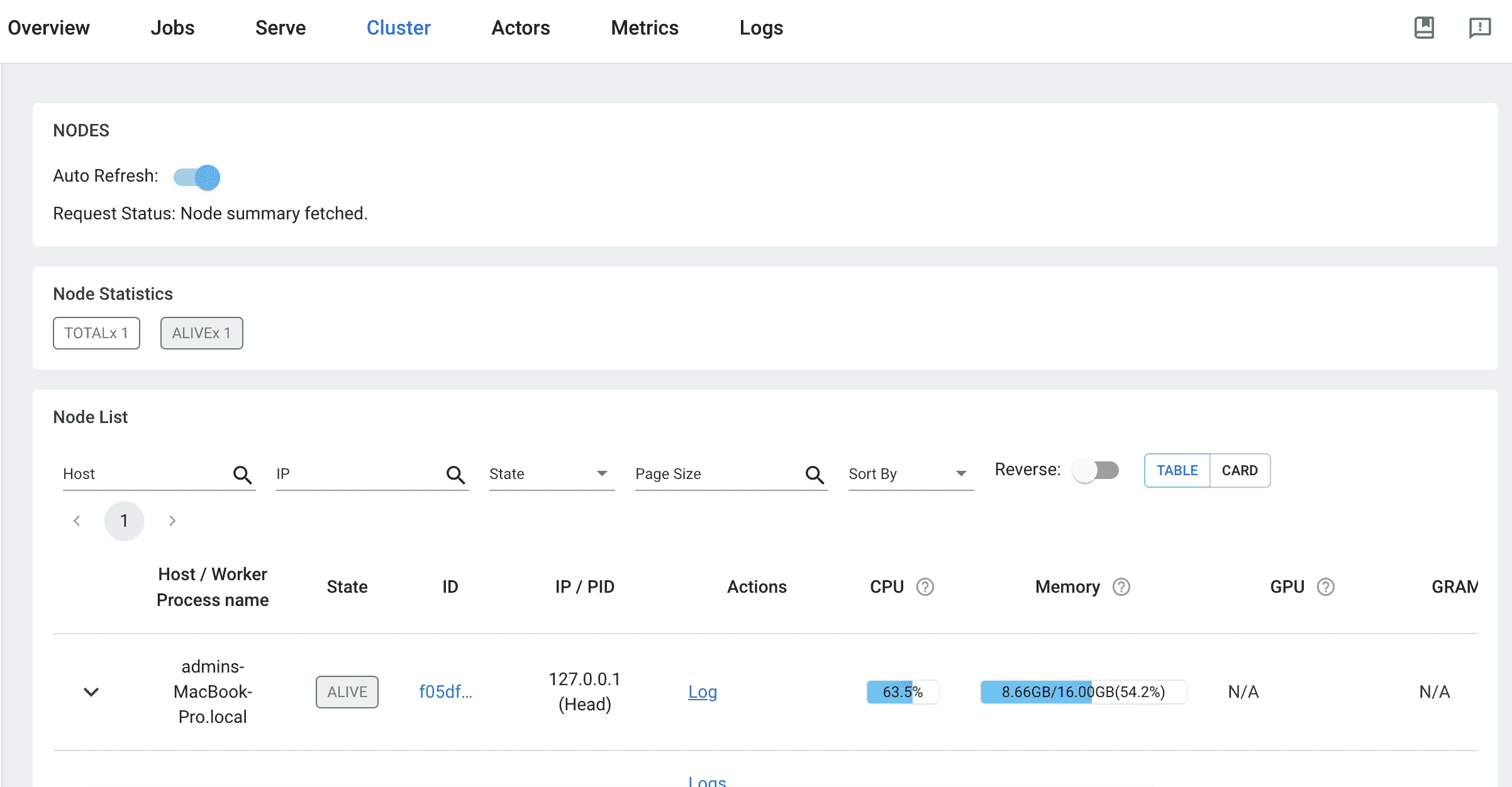Click the feedback speech bubble icon
Viewport: 1512px width, 787px height.
point(1479,28)
